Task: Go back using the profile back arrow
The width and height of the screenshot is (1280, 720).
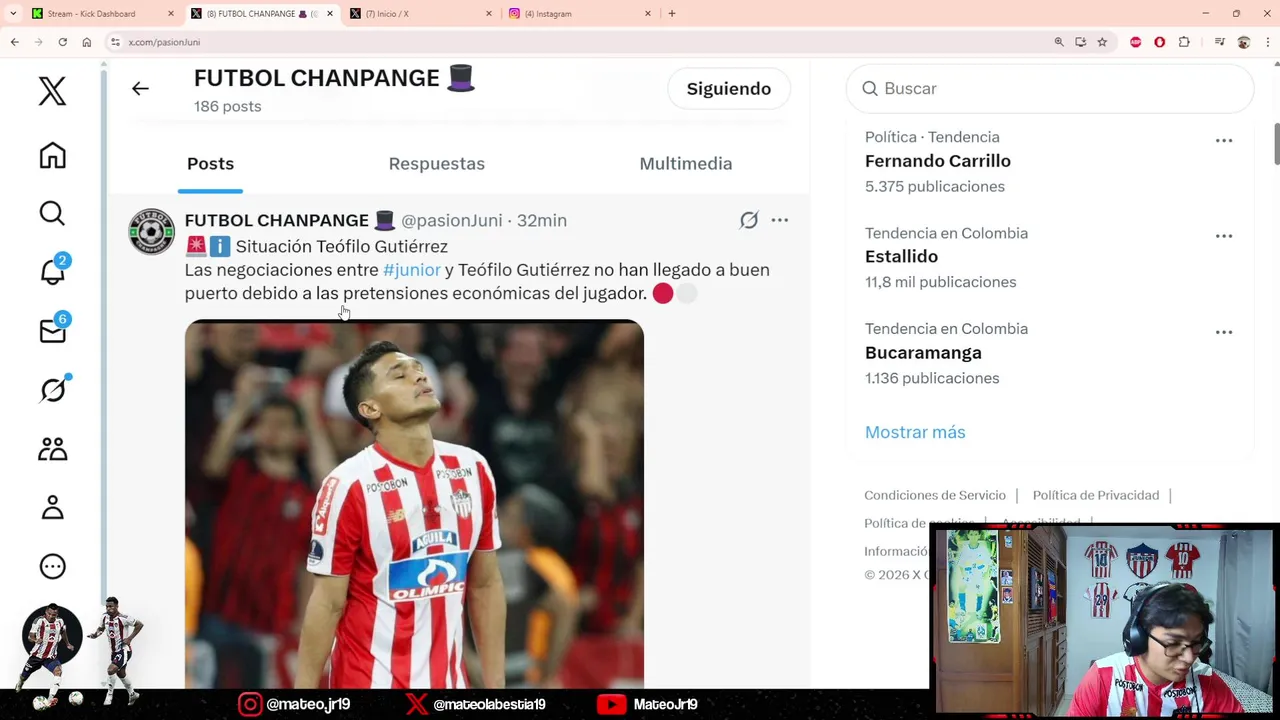Action: click(140, 89)
